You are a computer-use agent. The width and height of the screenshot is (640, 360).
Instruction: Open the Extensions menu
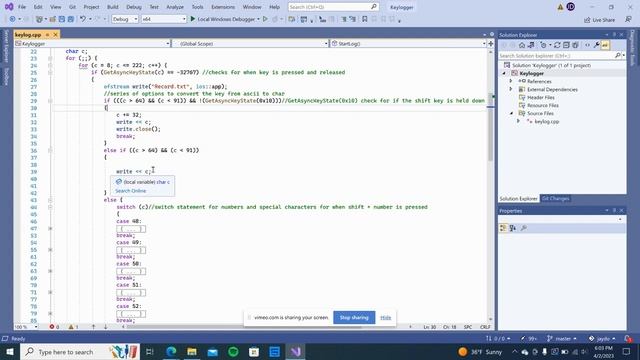(223, 7)
